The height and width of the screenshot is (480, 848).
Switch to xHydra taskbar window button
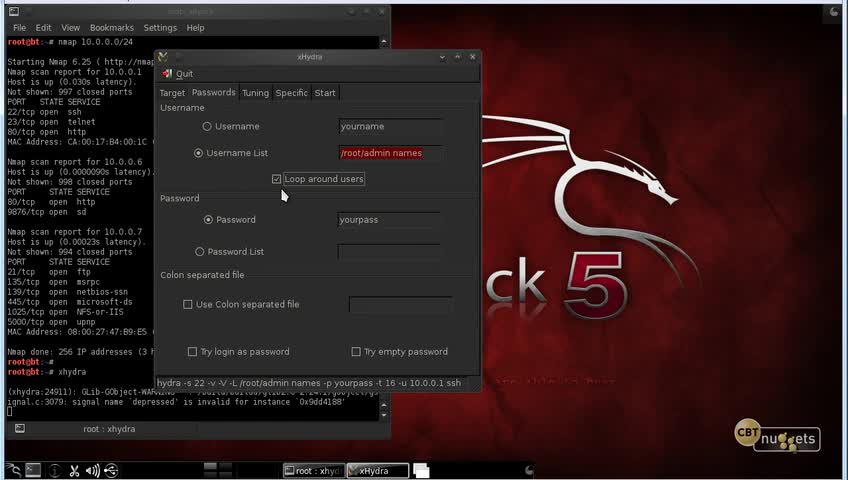[x=377, y=471]
